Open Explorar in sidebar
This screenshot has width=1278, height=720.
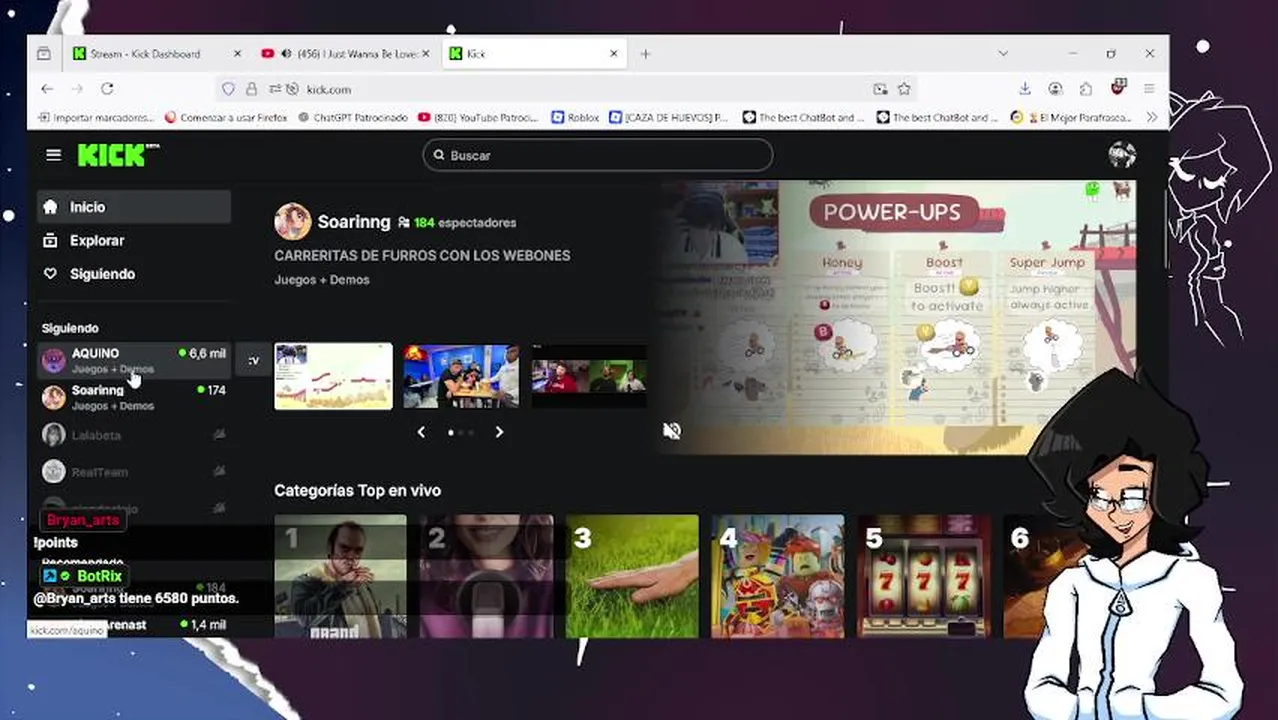[x=134, y=240]
